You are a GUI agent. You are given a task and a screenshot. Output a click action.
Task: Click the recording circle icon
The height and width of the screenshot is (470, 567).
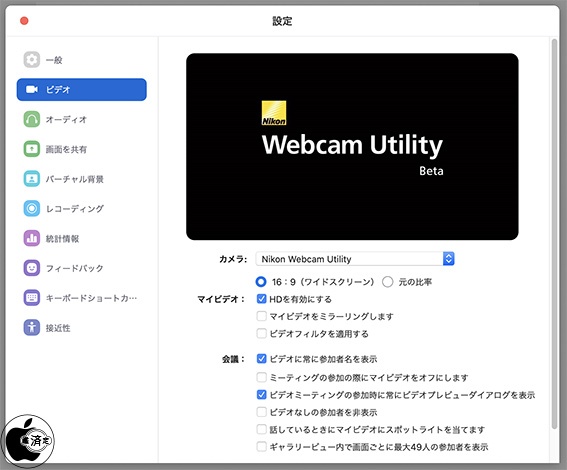point(32,208)
